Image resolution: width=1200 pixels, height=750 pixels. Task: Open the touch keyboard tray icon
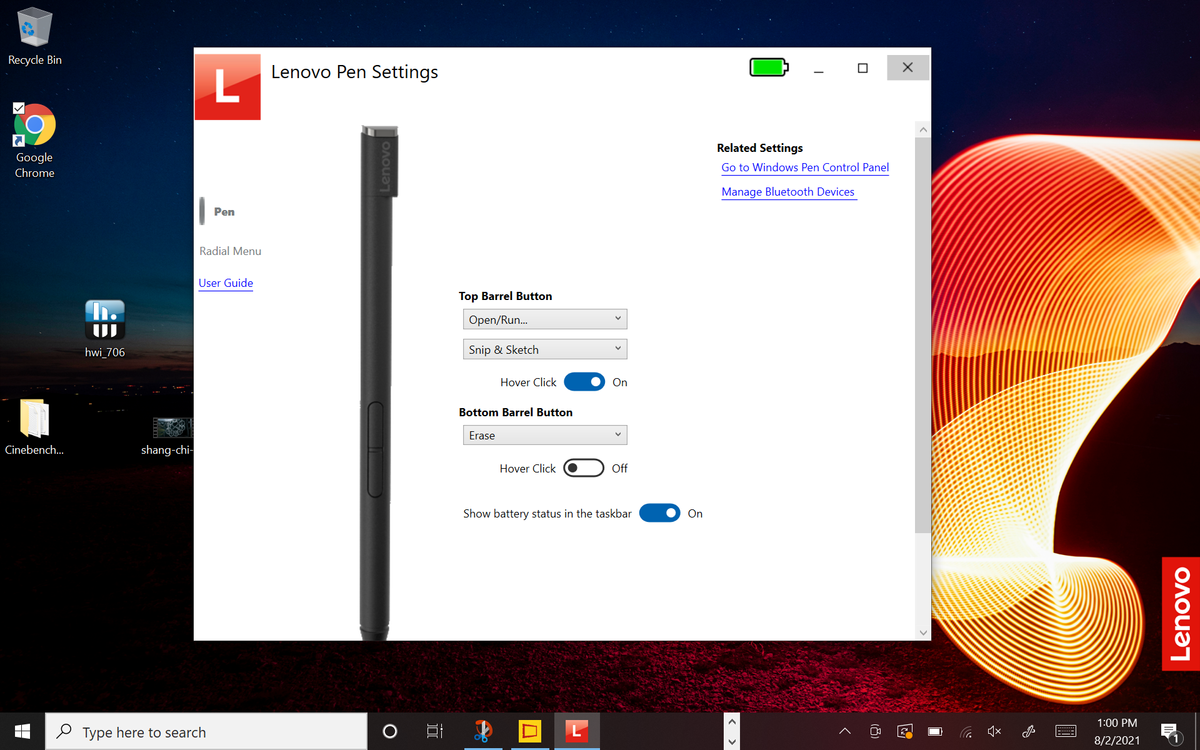click(x=1065, y=731)
